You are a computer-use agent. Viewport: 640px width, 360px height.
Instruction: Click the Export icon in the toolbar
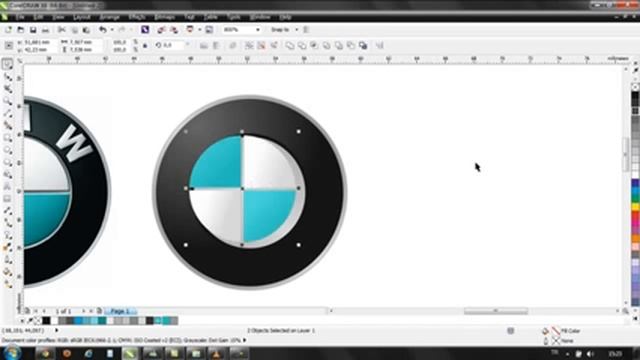174,30
